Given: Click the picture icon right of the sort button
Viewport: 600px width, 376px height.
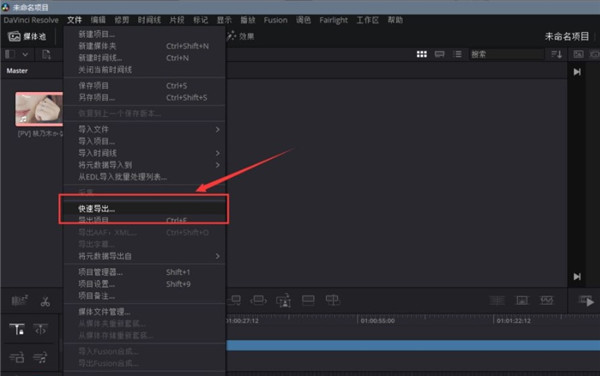Looking at the screenshot, I should [x=578, y=54].
